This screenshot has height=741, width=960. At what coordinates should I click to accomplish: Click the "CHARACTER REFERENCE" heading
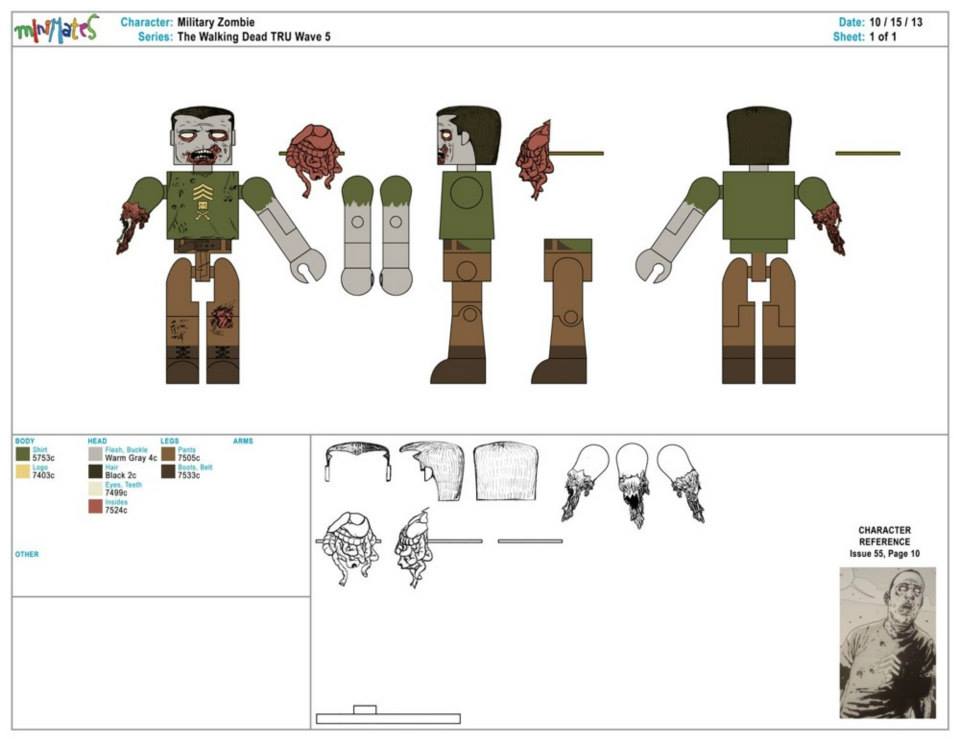coord(885,536)
